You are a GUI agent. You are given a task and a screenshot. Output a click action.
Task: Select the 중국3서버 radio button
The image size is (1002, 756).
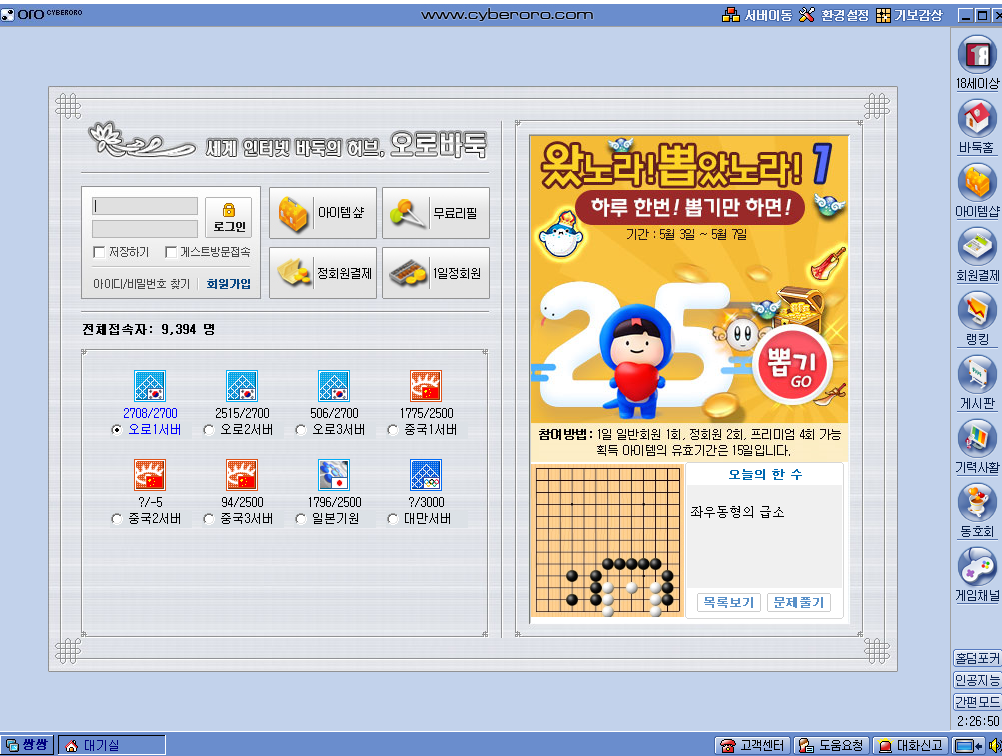click(x=208, y=519)
